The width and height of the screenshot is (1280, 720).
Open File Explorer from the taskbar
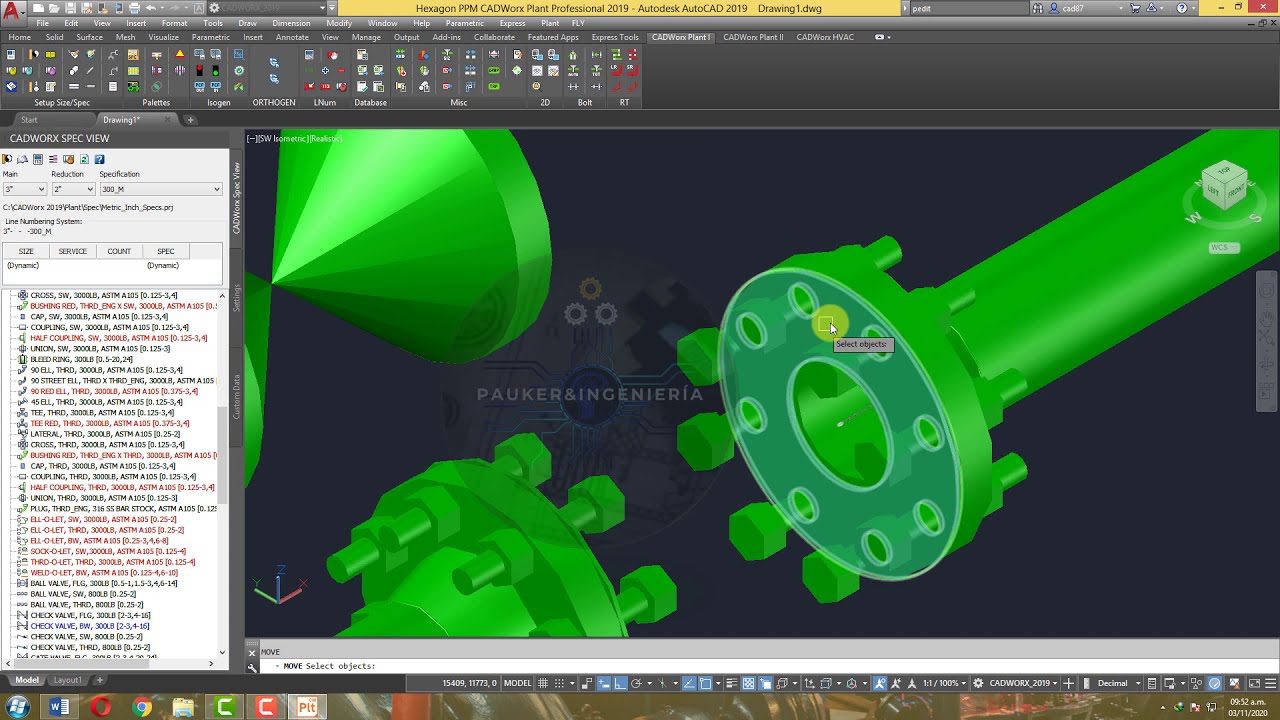pos(183,707)
